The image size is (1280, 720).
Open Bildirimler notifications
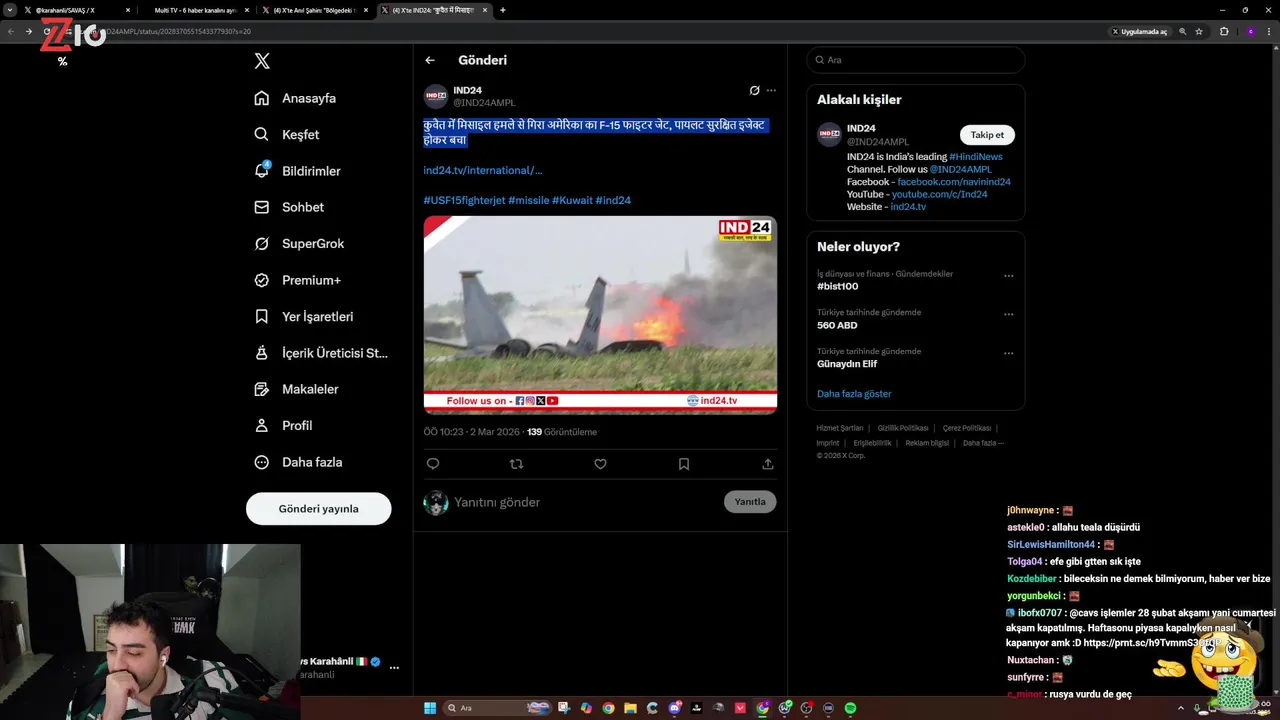pyautogui.click(x=297, y=171)
